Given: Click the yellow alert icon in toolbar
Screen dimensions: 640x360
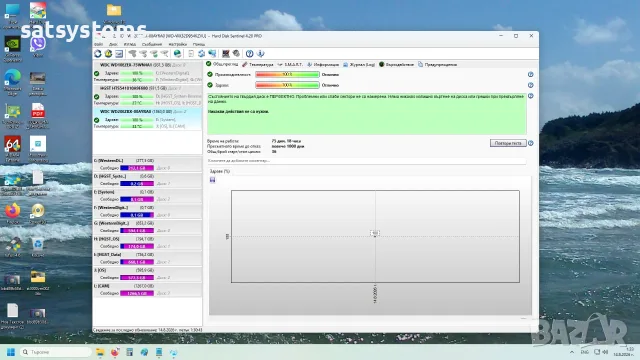Looking at the screenshot, I should point(108,53).
